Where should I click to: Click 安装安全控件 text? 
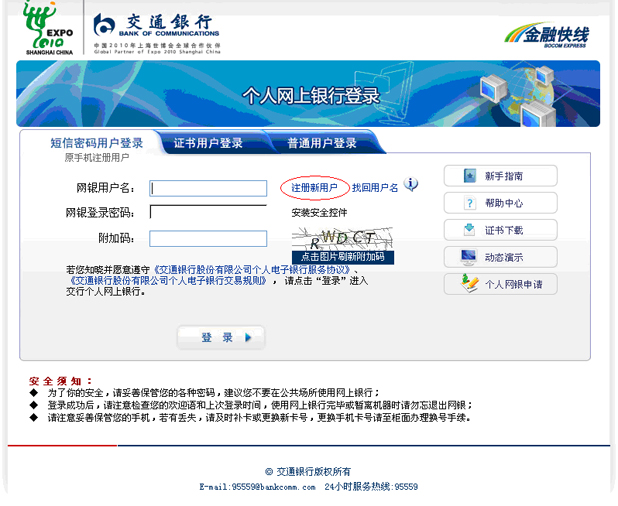pyautogui.click(x=319, y=212)
